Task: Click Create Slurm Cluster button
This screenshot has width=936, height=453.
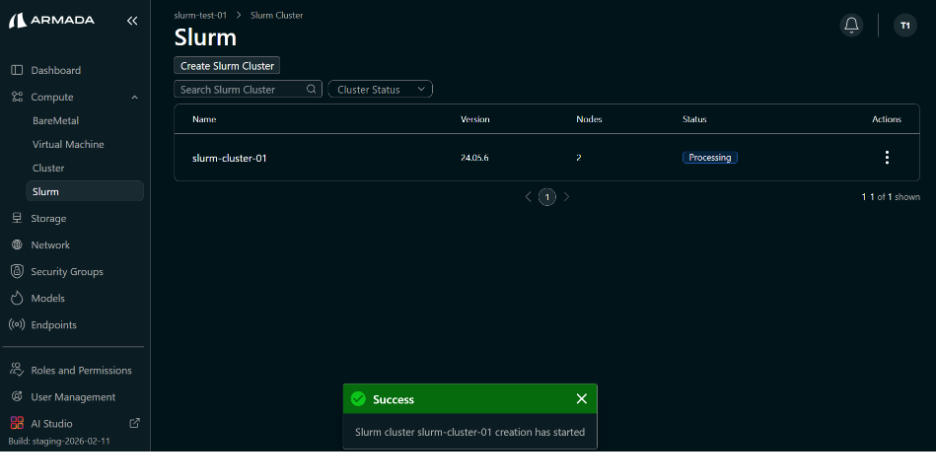Action: (227, 66)
